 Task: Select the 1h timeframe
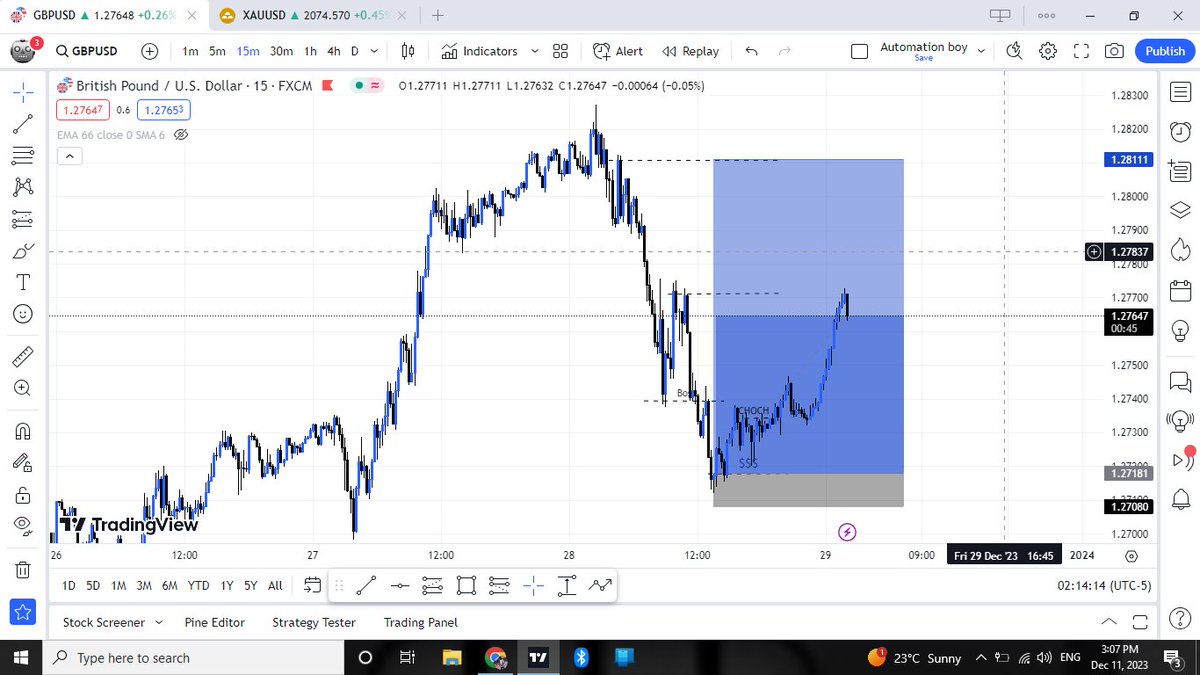click(x=311, y=51)
